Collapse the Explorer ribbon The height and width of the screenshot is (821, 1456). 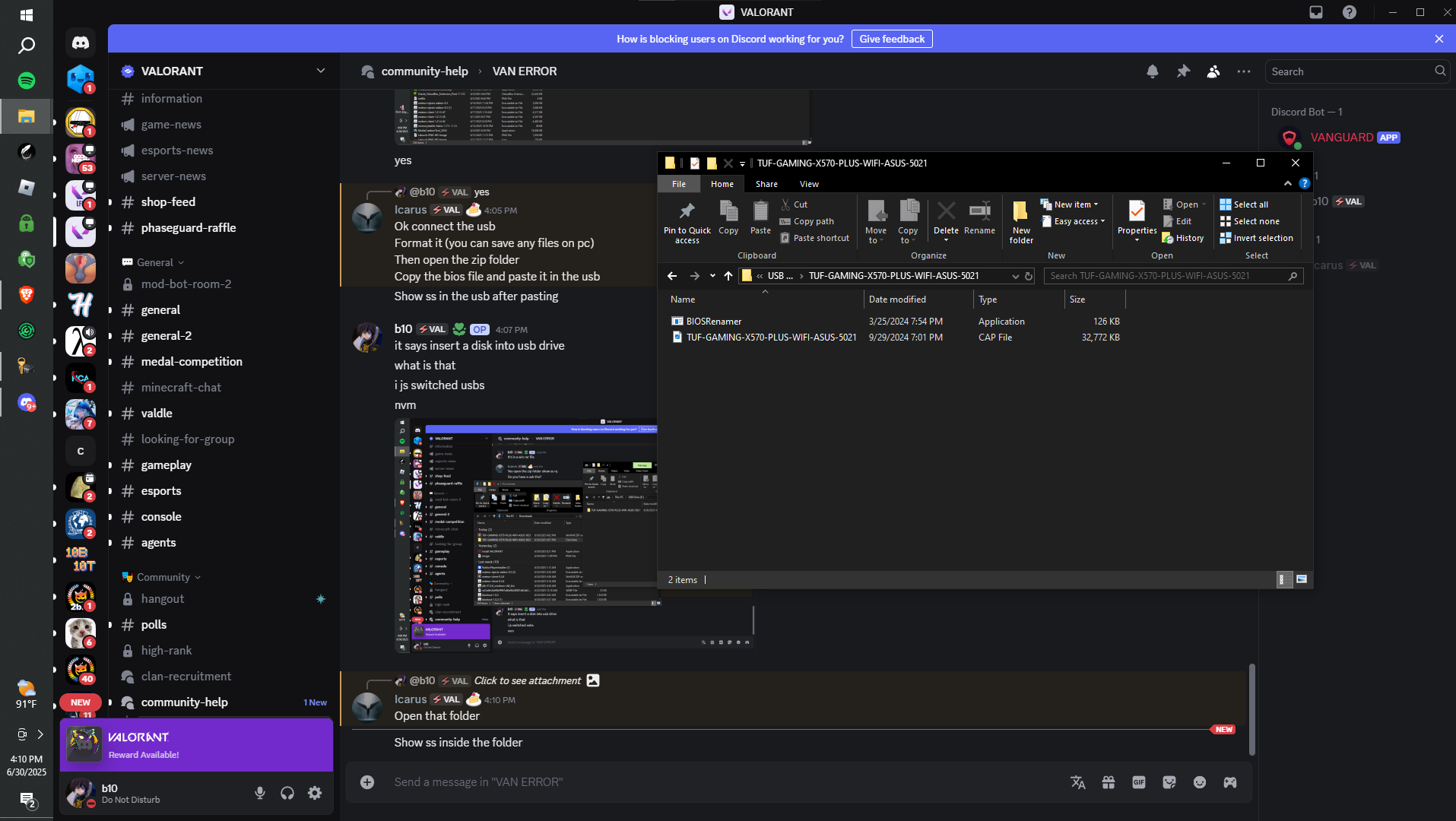(x=1287, y=184)
